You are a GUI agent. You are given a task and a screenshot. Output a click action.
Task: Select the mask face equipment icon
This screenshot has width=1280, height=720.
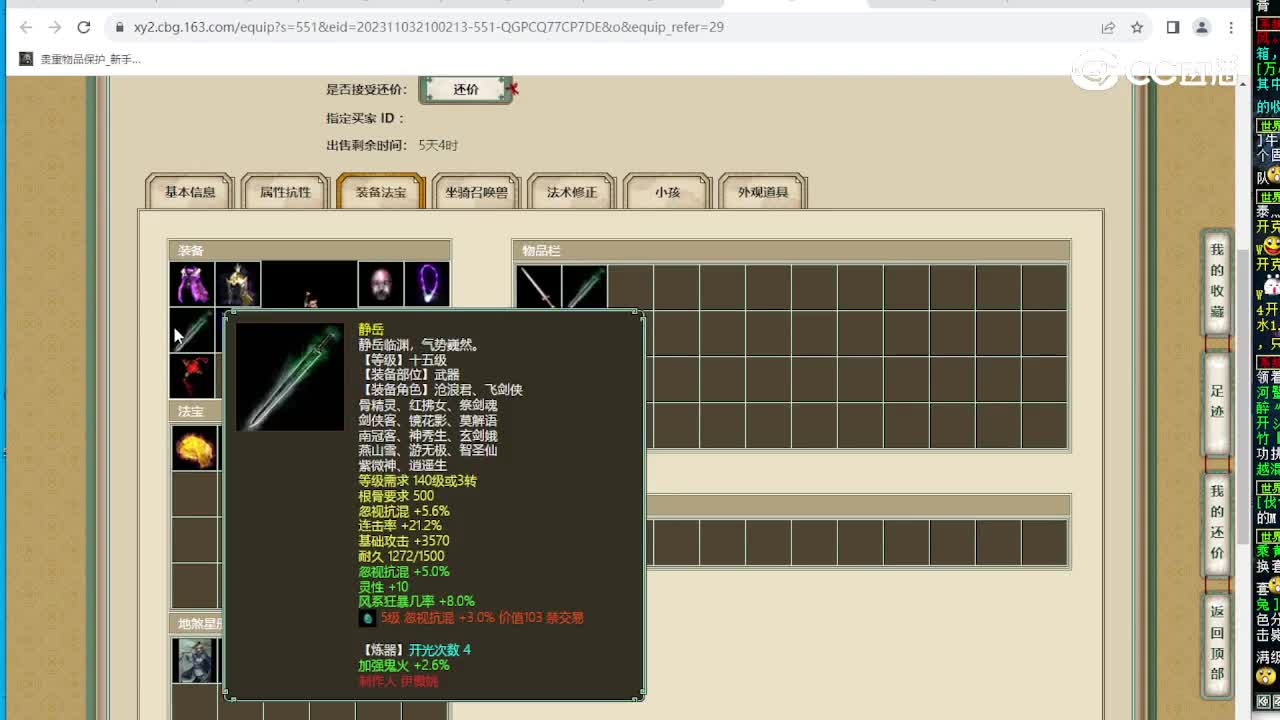[x=381, y=285]
